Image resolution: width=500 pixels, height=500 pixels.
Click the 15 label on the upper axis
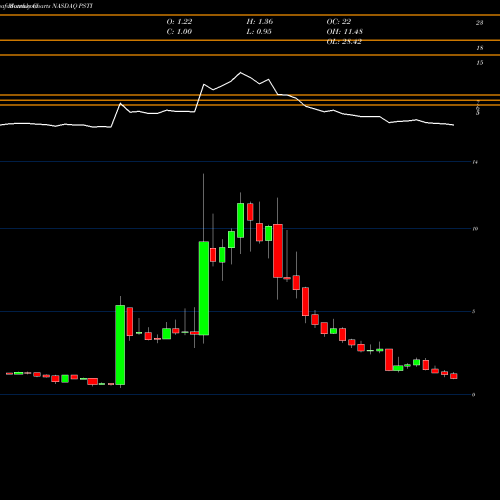479,63
